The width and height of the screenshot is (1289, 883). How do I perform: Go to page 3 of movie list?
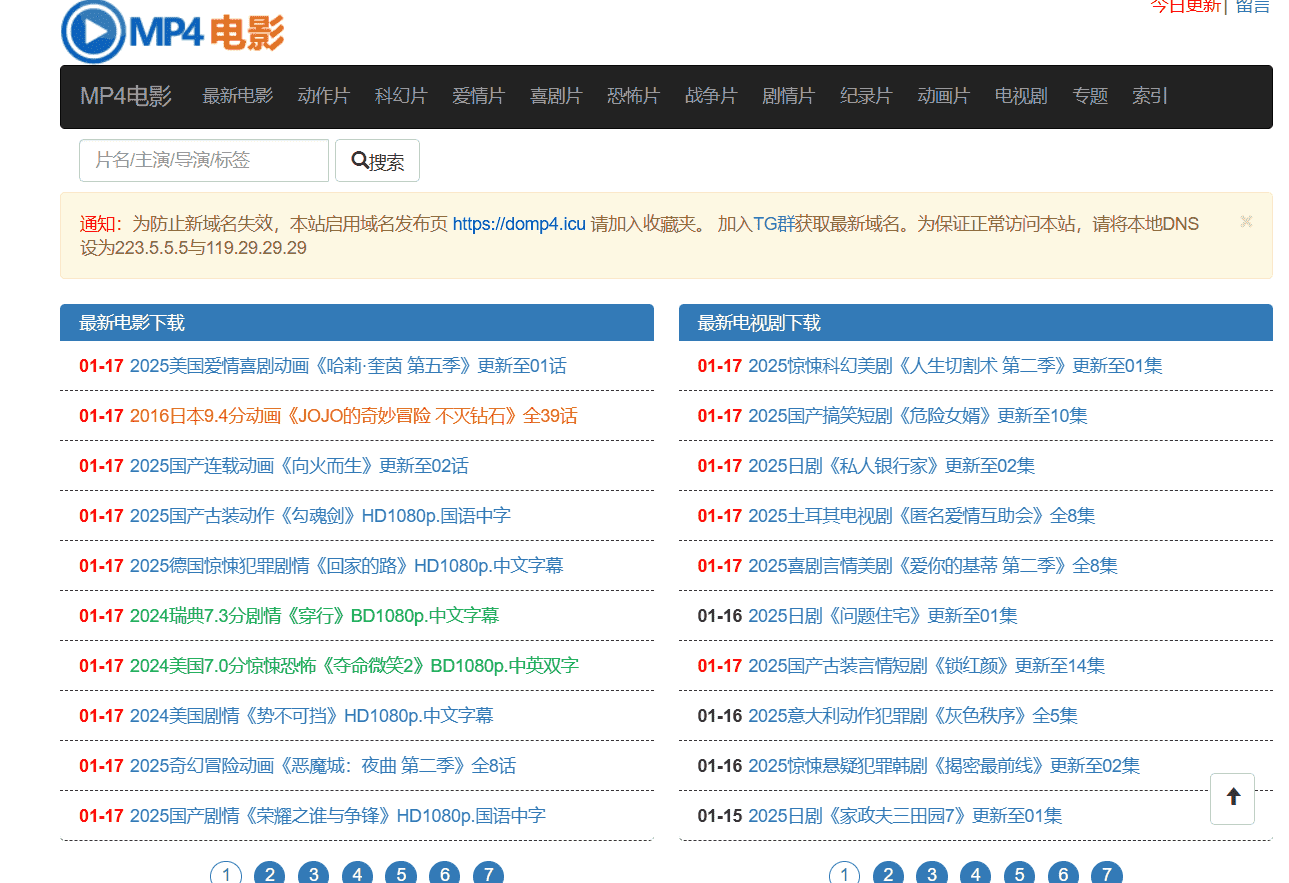pyautogui.click(x=314, y=875)
